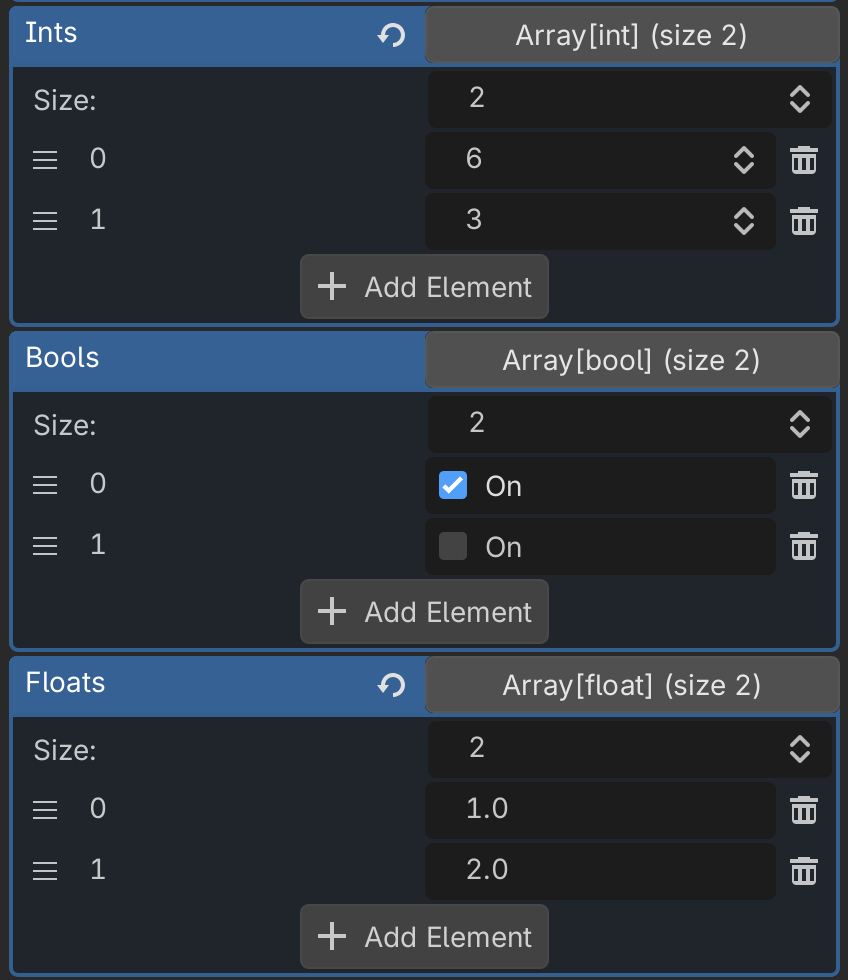Delete element 1 of the Ints array

coord(804,221)
